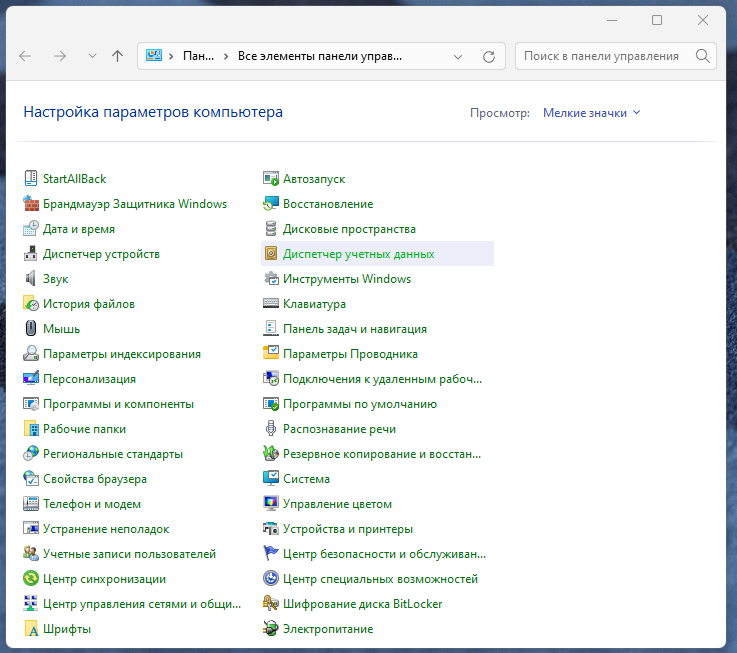Open Телефон и модем link

tap(92, 504)
